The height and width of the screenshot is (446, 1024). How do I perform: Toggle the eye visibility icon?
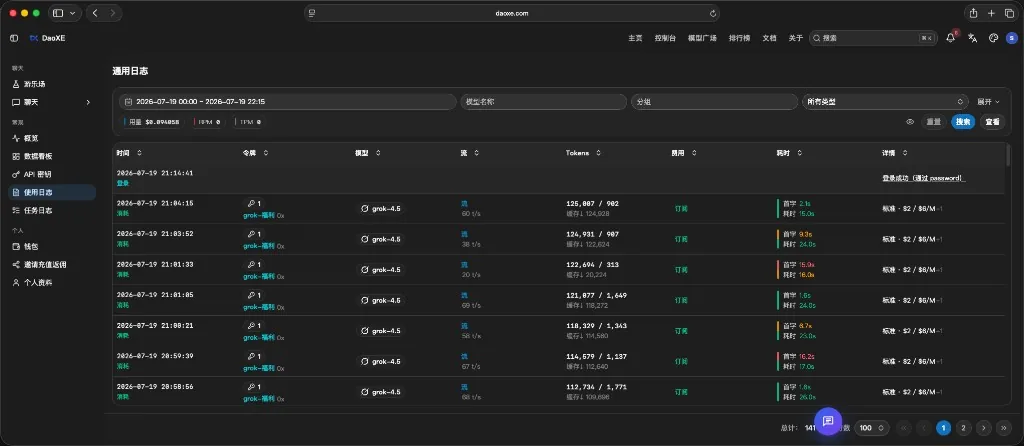click(910, 122)
